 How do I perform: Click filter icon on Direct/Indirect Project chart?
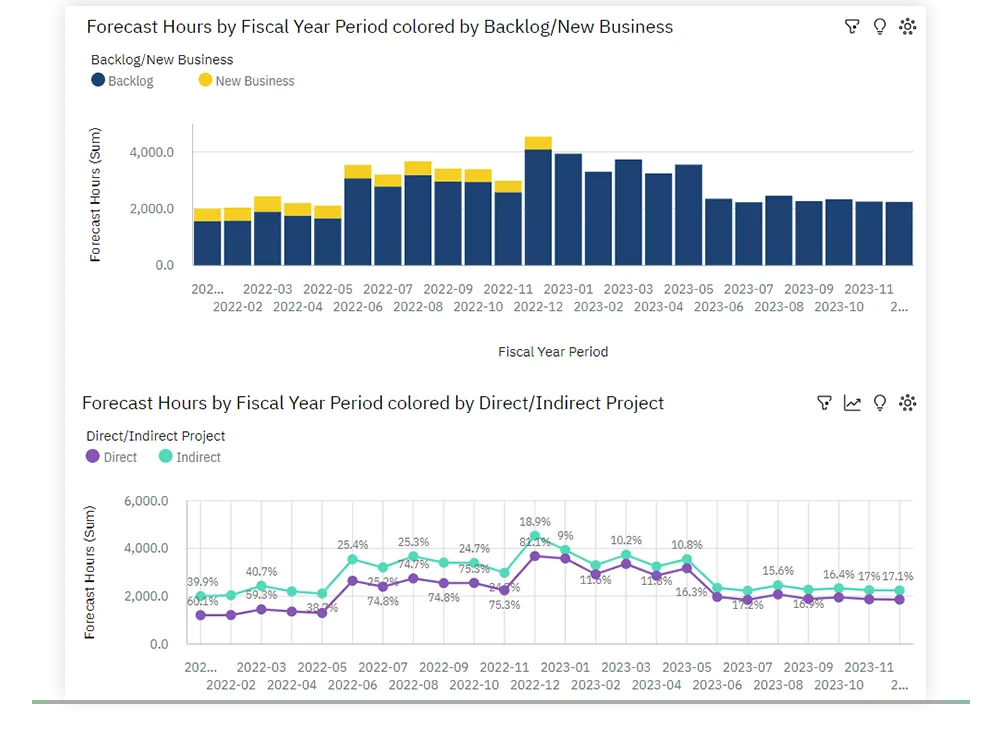824,403
